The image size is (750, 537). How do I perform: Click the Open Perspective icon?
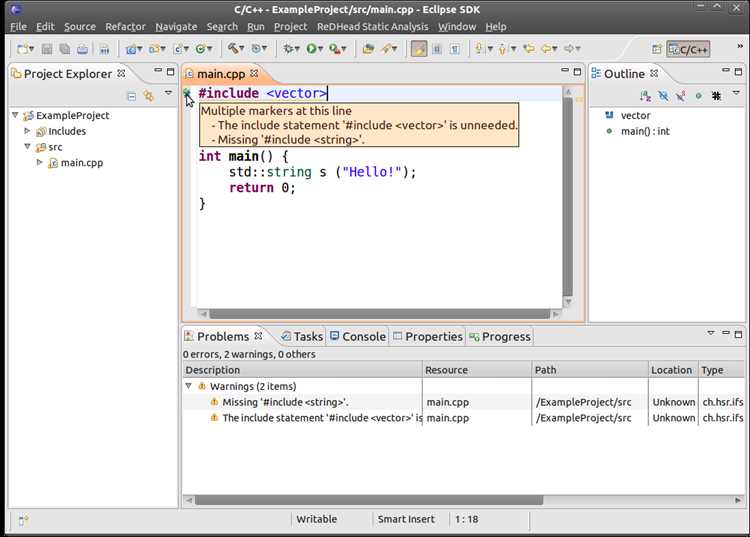pyautogui.click(x=656, y=49)
